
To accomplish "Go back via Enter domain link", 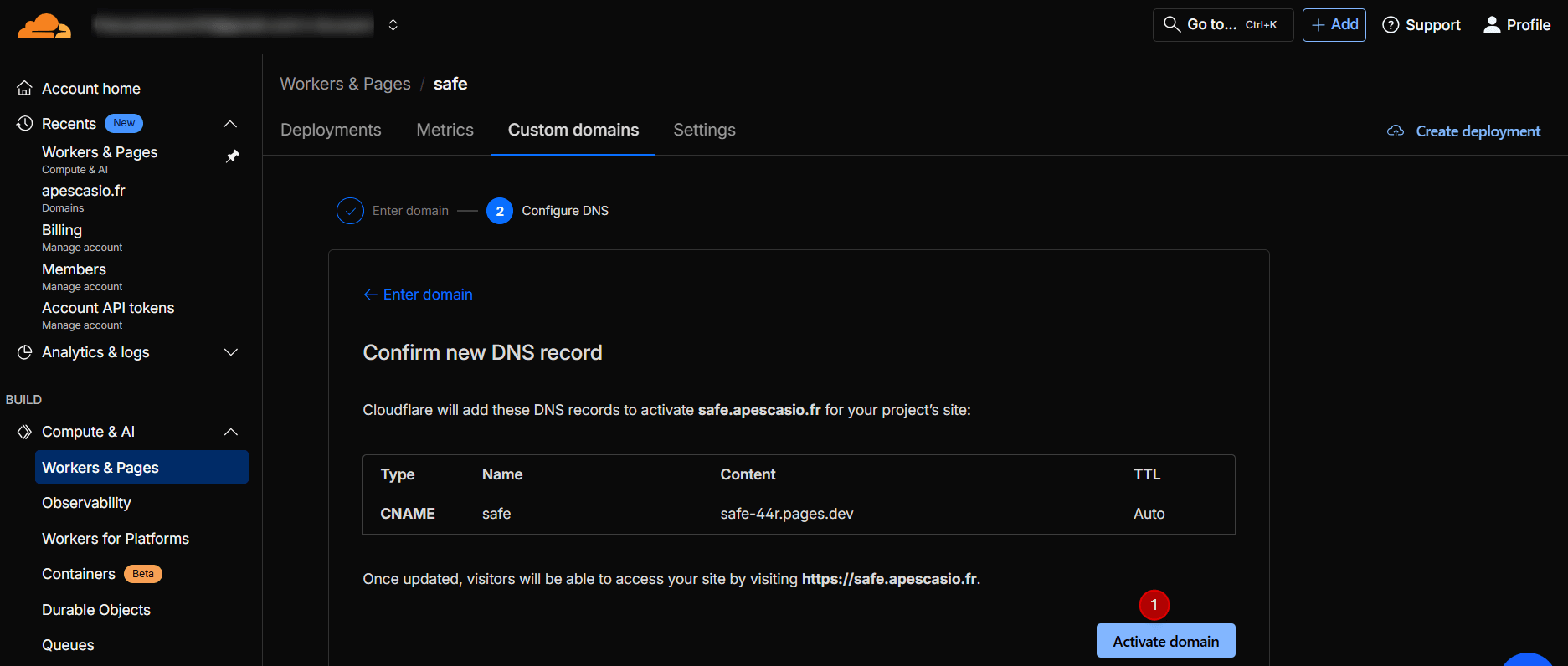I will pyautogui.click(x=418, y=295).
